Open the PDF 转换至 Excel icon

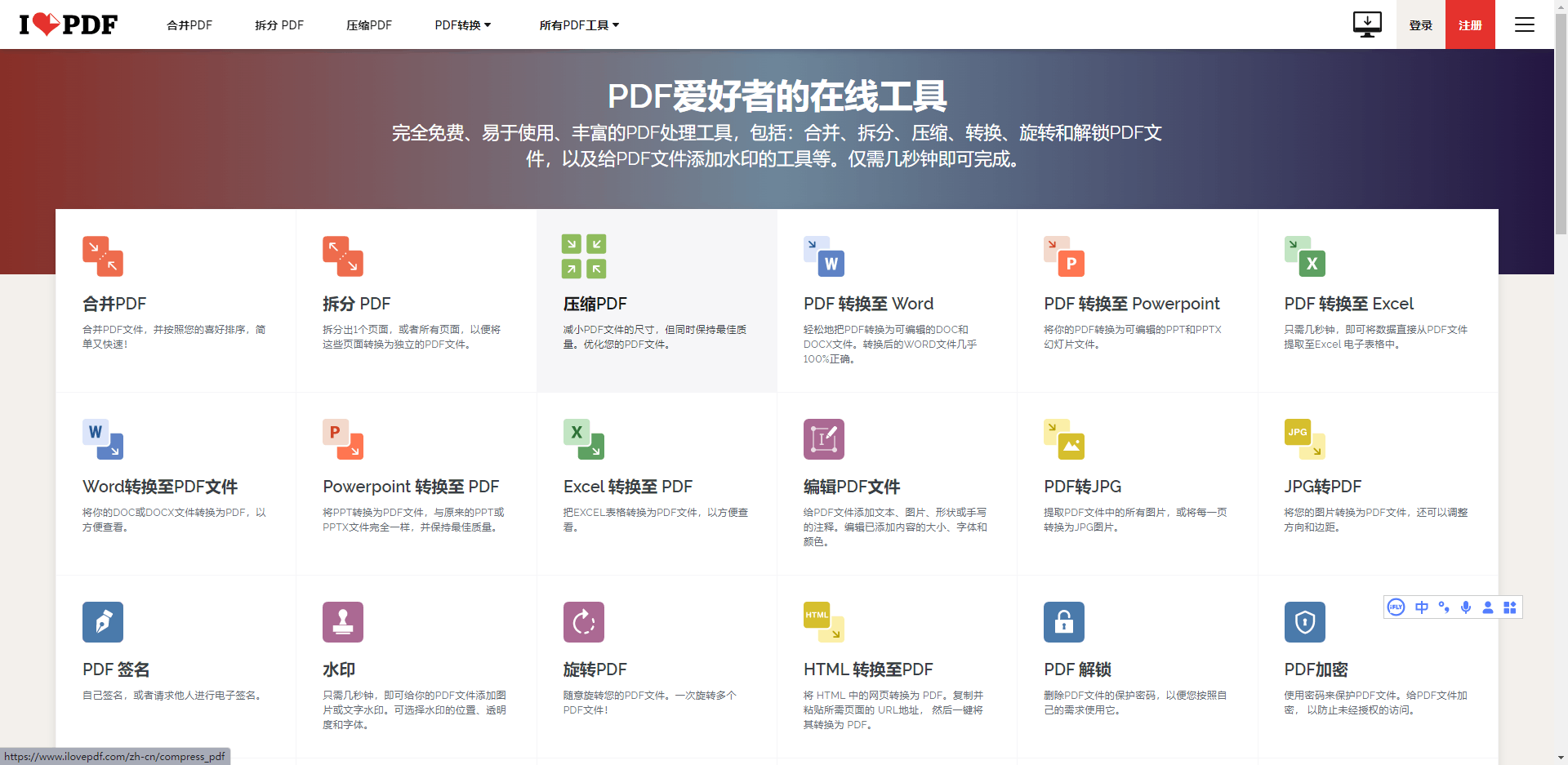click(x=1305, y=256)
